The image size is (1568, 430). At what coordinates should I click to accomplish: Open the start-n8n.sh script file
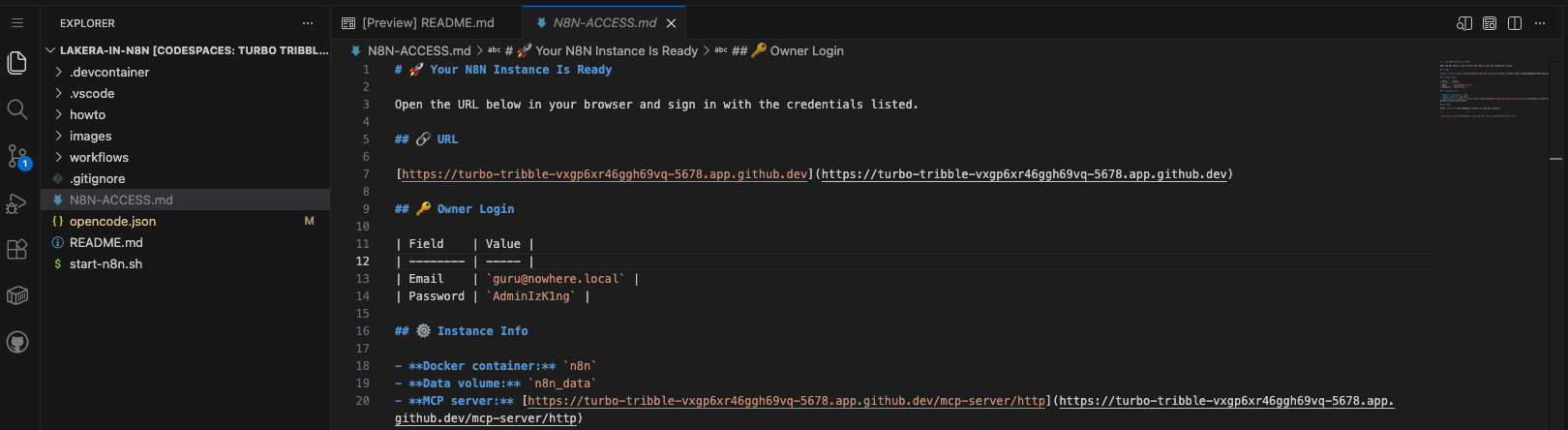tap(186, 263)
